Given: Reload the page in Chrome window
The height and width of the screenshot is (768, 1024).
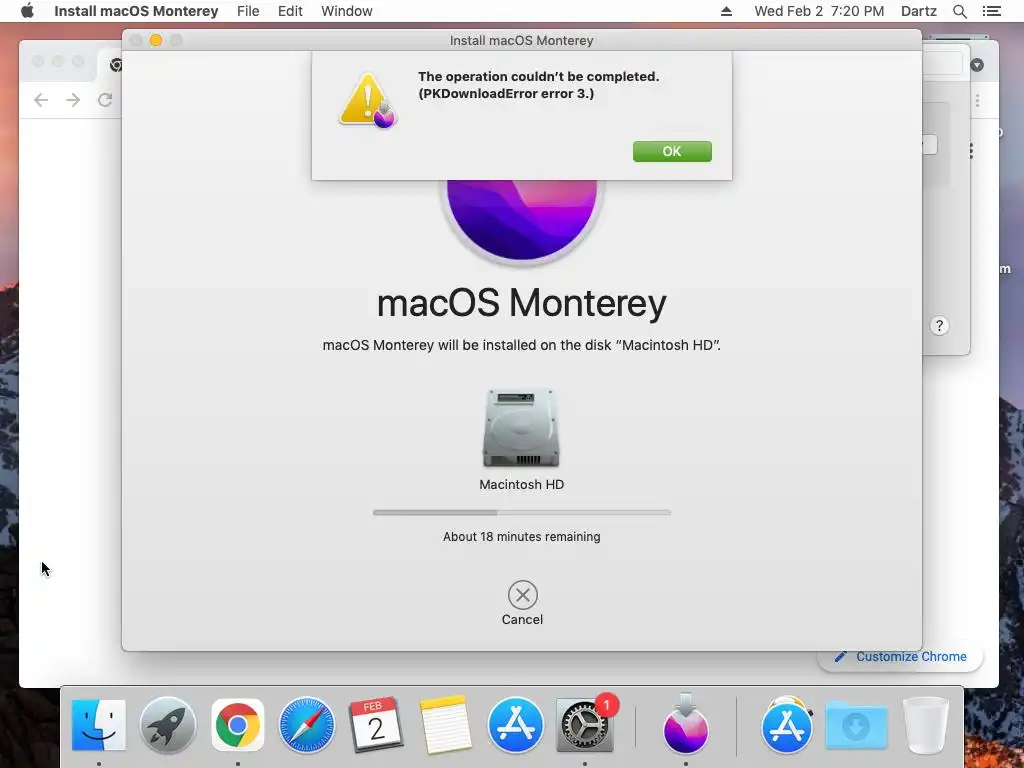Looking at the screenshot, I should (x=104, y=100).
